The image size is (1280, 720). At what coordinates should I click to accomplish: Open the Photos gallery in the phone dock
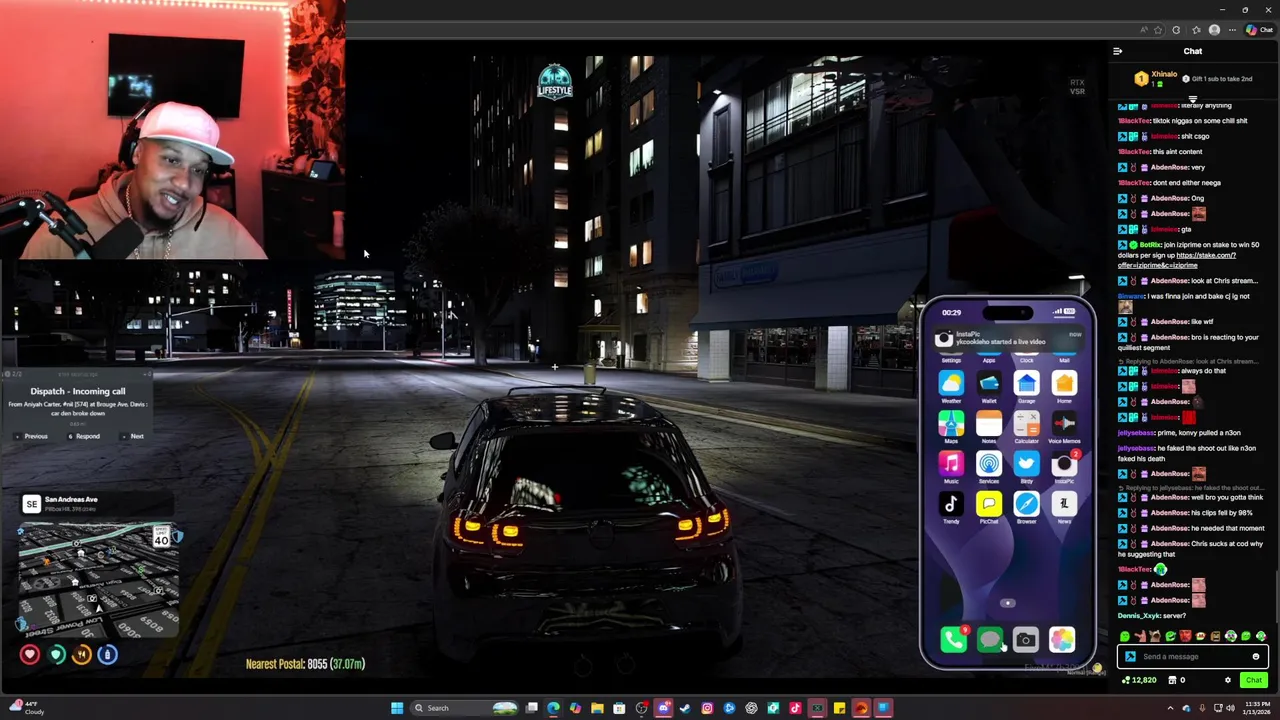coord(1062,640)
